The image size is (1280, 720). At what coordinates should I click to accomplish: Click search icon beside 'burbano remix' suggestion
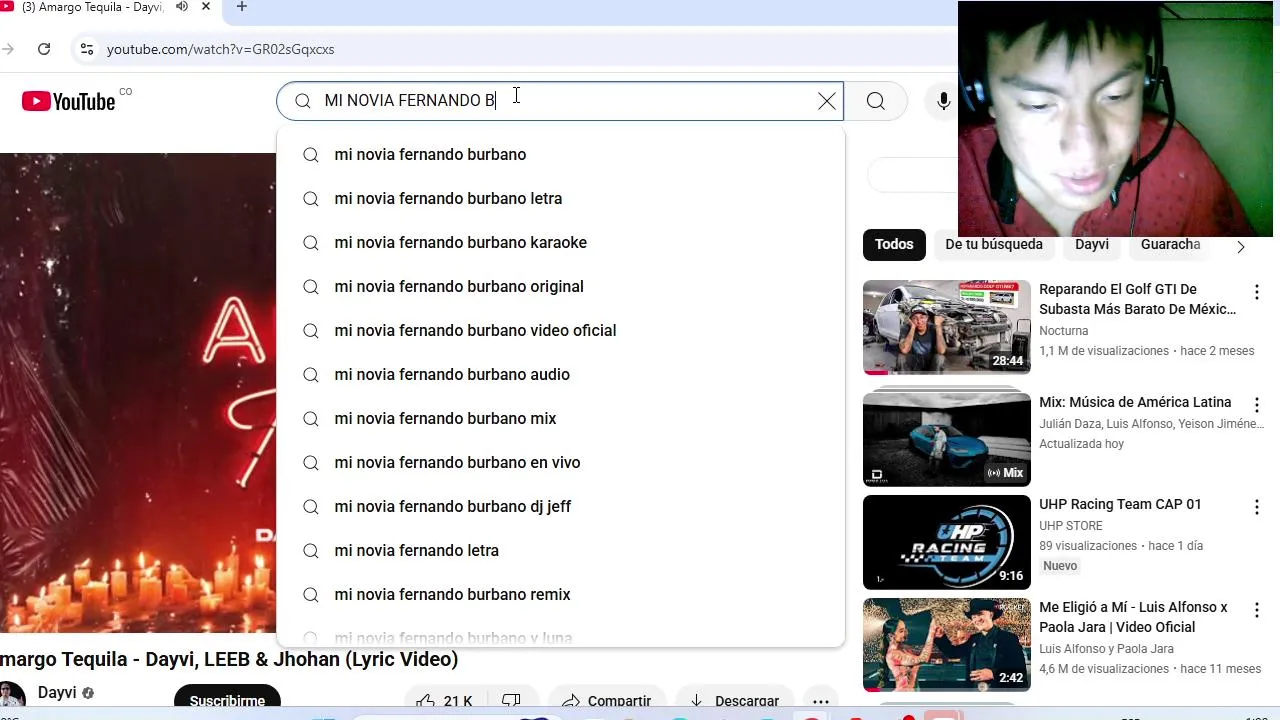pos(311,594)
